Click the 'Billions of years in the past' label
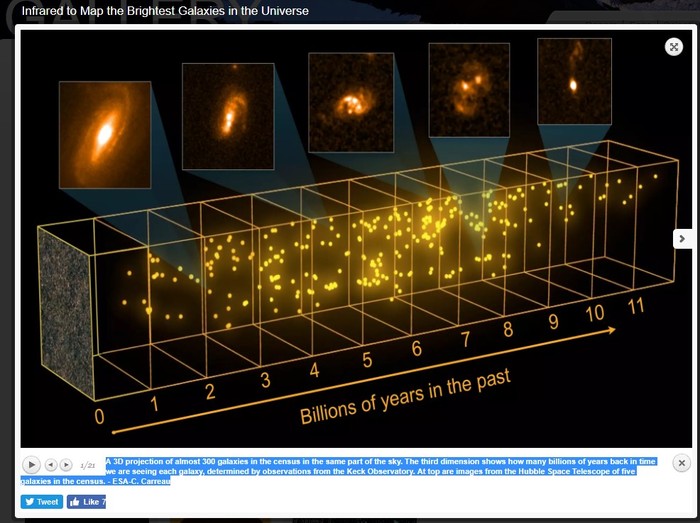700x523 pixels. pyautogui.click(x=405, y=397)
